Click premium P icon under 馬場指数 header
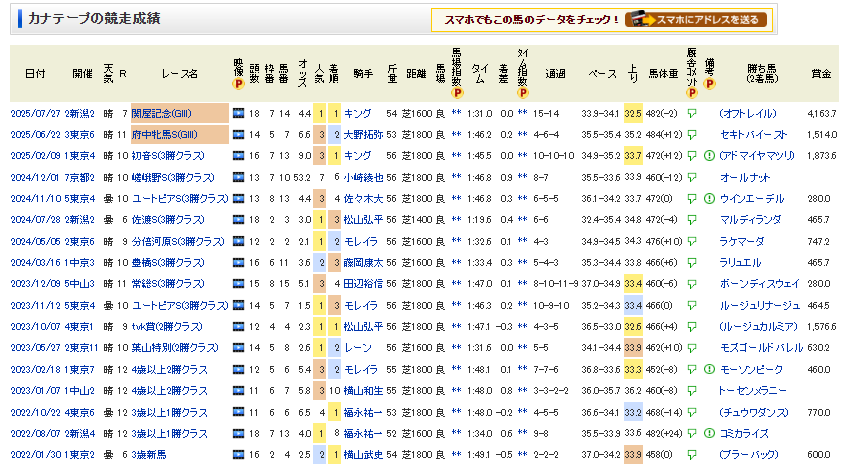This screenshot has width=848, height=470. 456,92
